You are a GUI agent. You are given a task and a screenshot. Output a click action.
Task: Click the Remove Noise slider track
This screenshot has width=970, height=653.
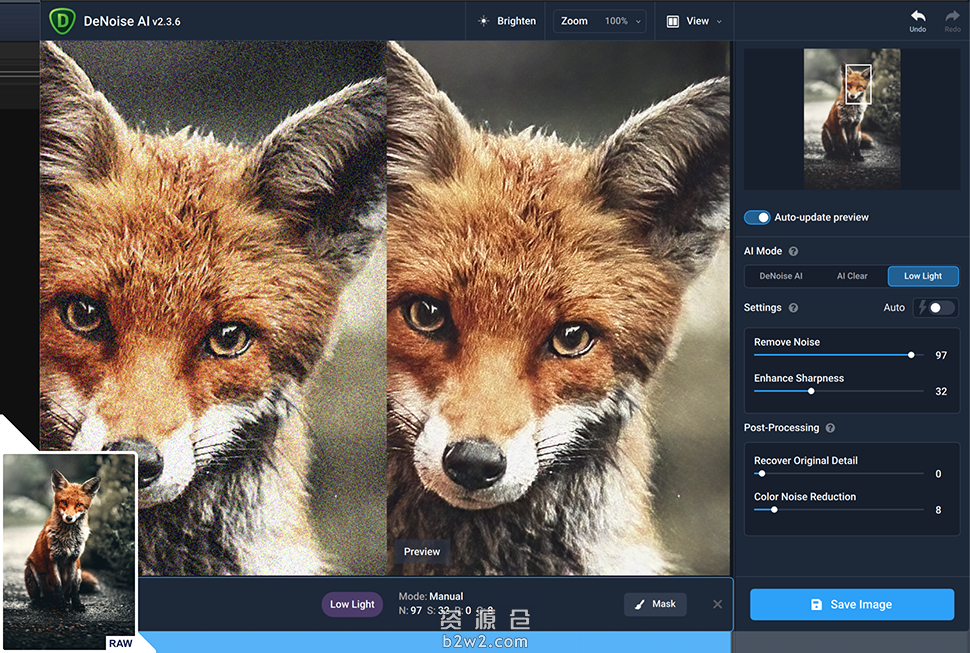click(x=838, y=355)
